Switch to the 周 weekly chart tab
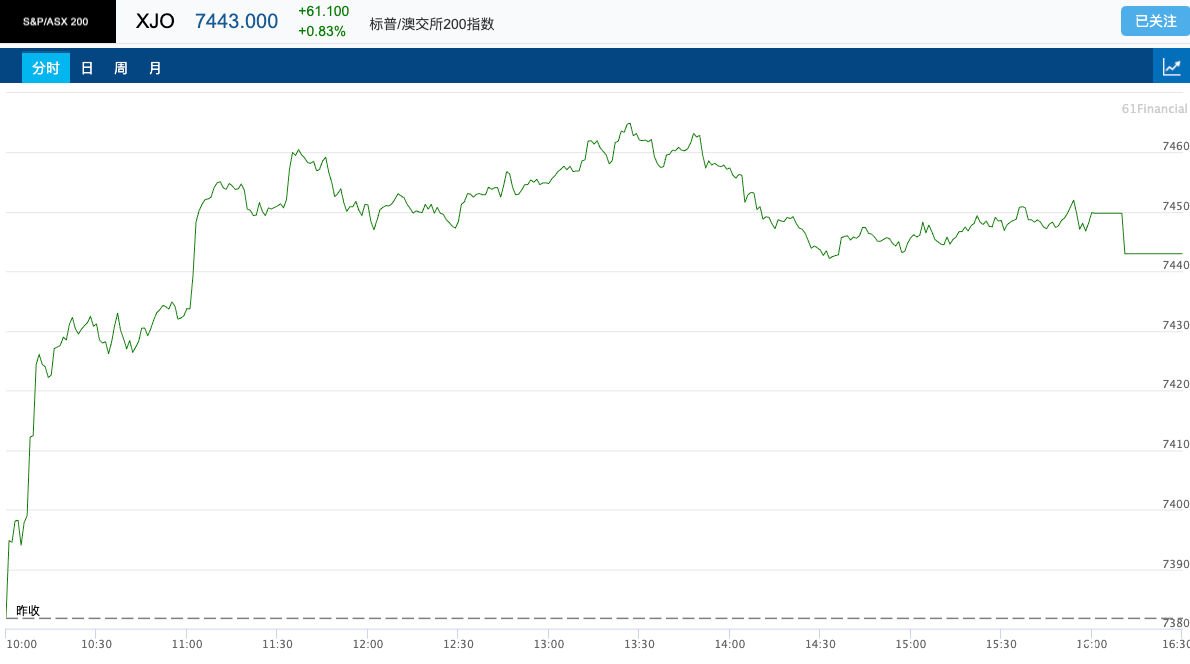This screenshot has width=1190, height=664. point(121,68)
